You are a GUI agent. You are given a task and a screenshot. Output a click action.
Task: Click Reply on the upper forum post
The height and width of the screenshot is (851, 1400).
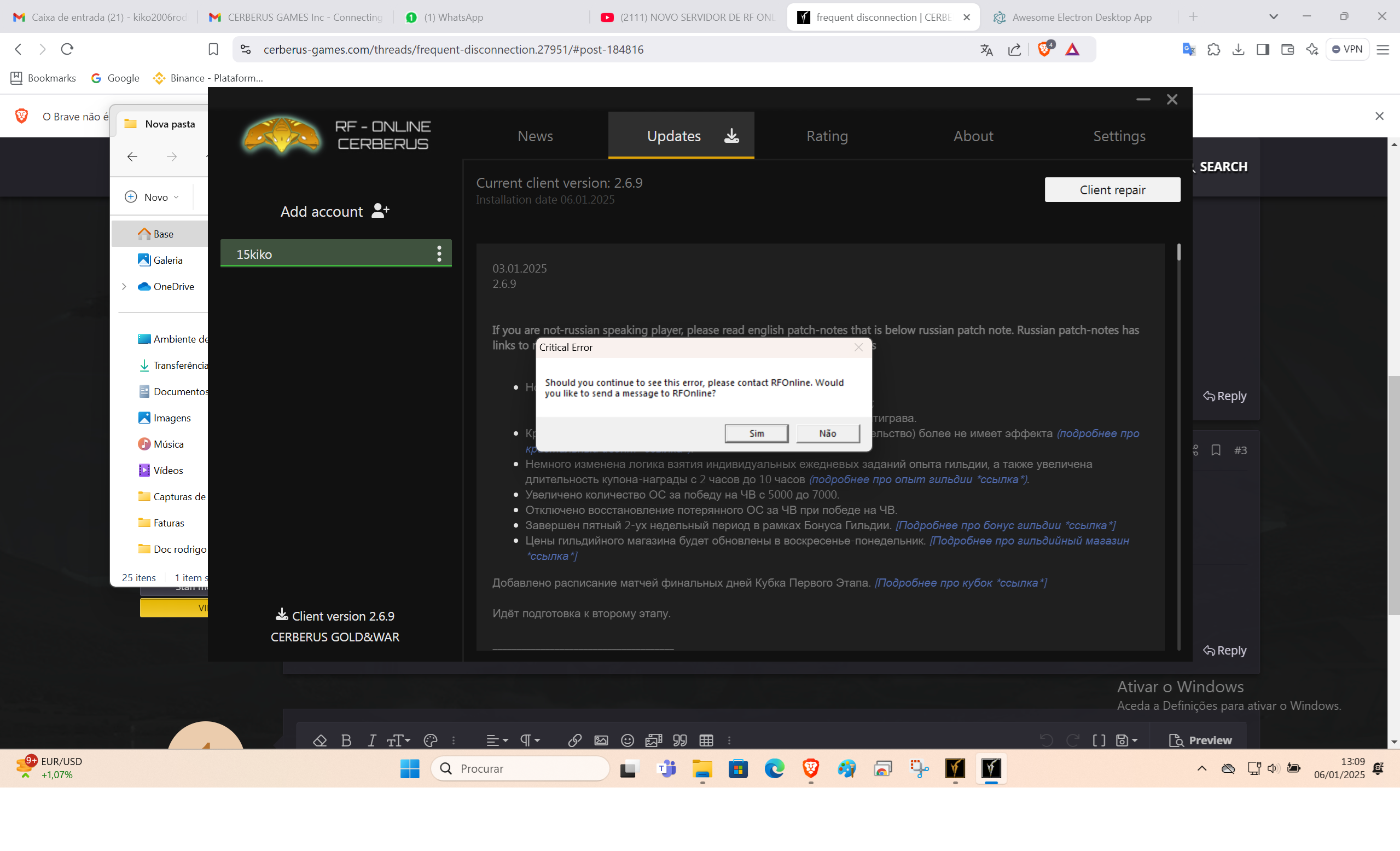coord(1224,396)
